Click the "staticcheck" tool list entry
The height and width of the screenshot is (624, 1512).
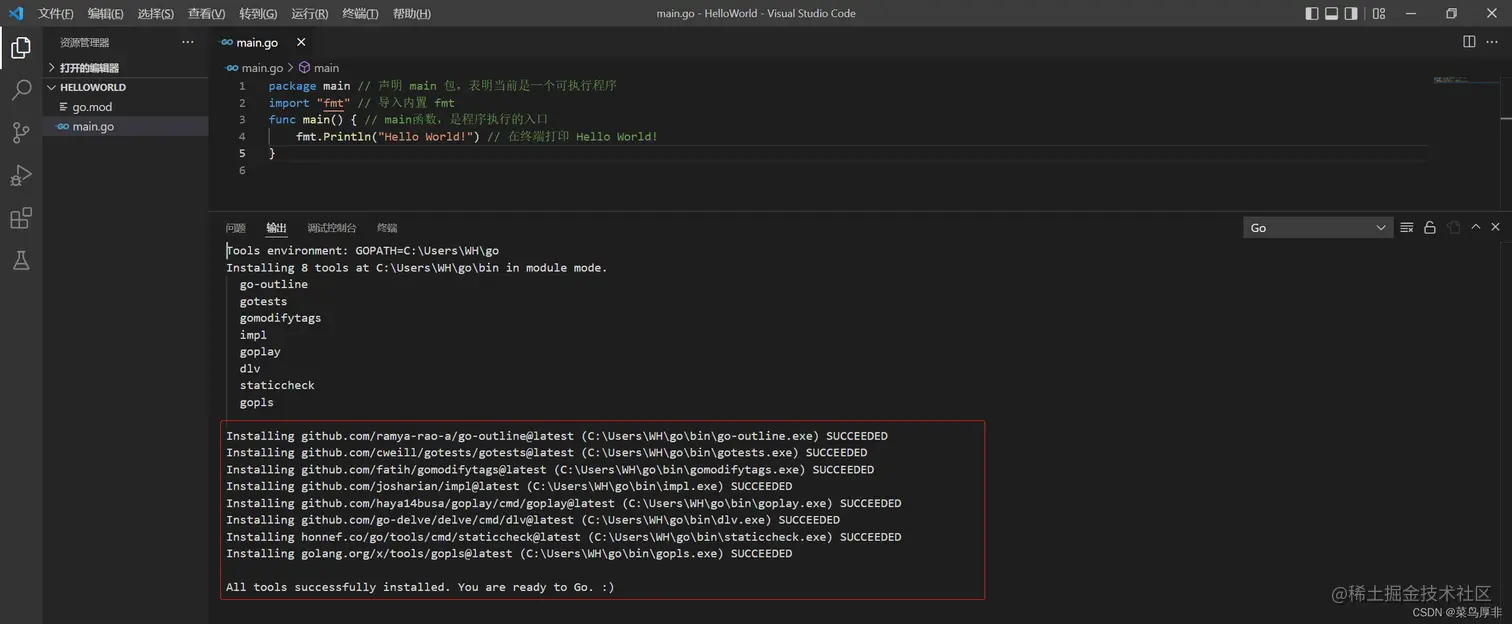[x=277, y=385]
